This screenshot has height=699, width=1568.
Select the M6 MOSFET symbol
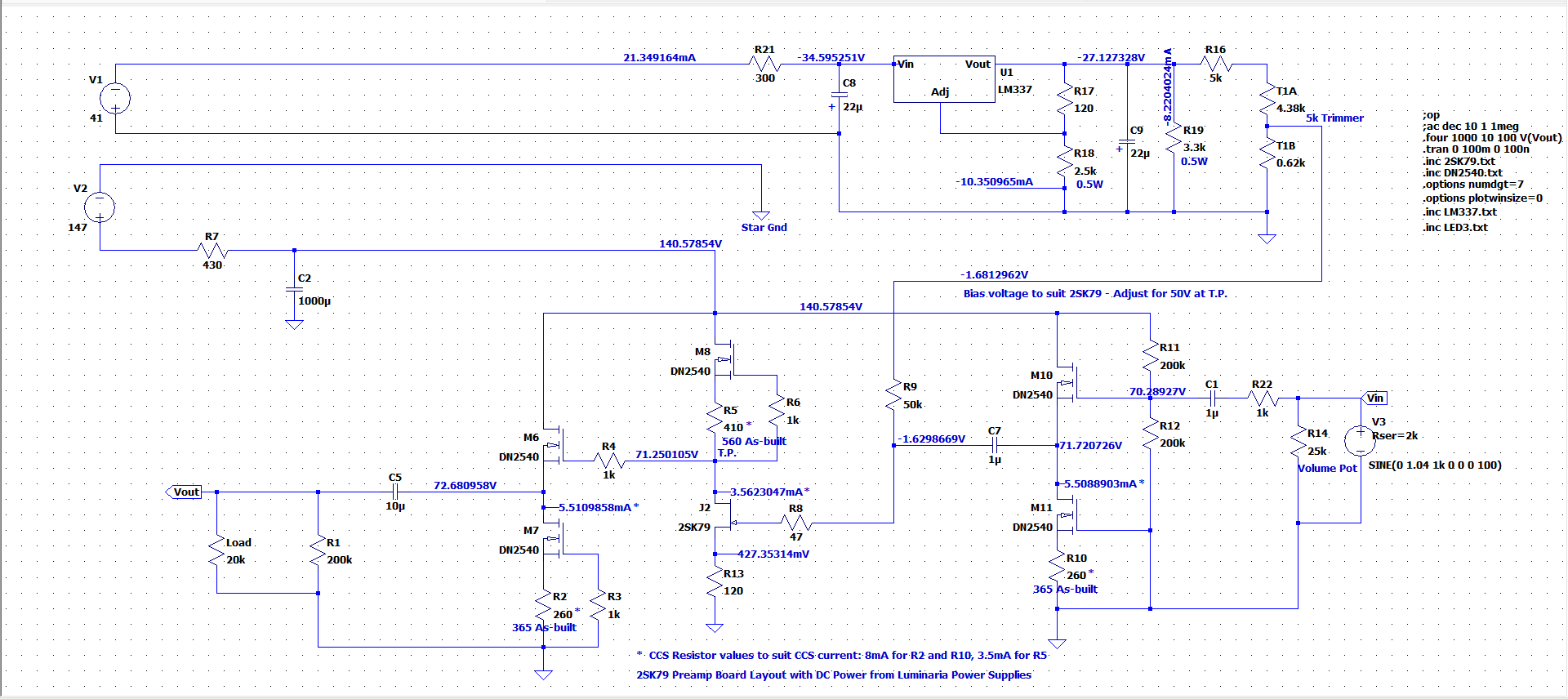(554, 445)
